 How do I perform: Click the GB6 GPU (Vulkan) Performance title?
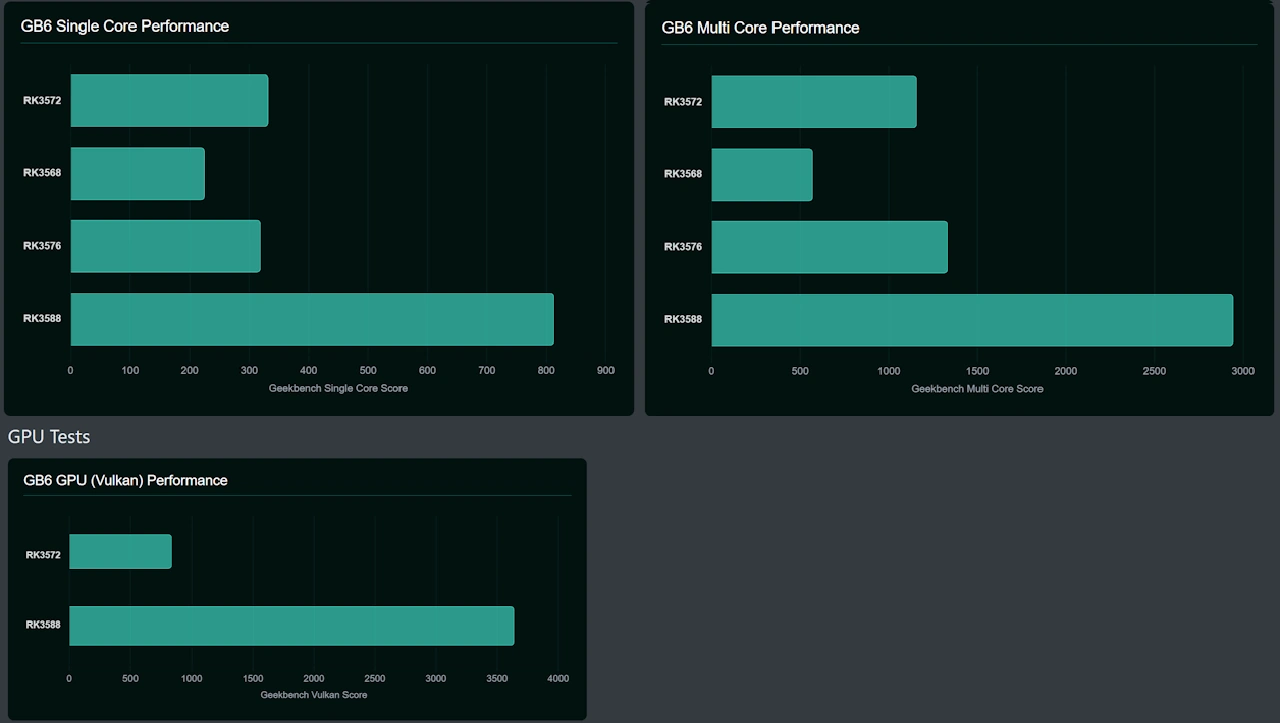(x=125, y=480)
